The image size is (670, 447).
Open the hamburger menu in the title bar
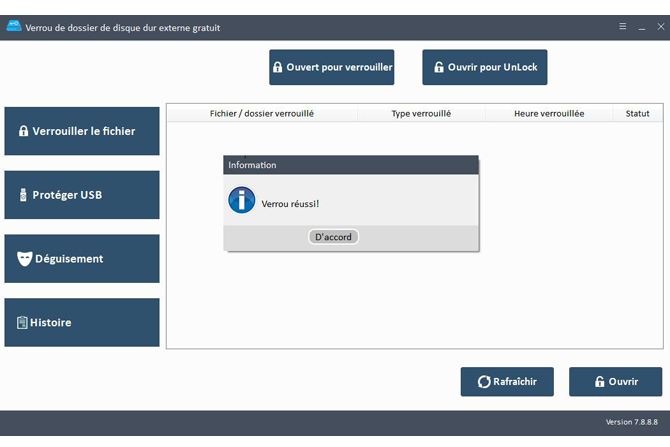point(623,27)
